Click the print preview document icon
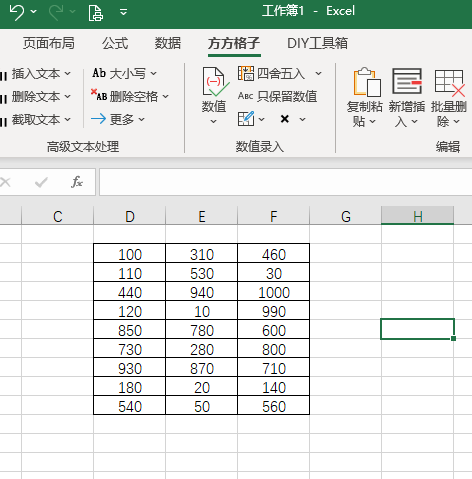 click(x=95, y=12)
